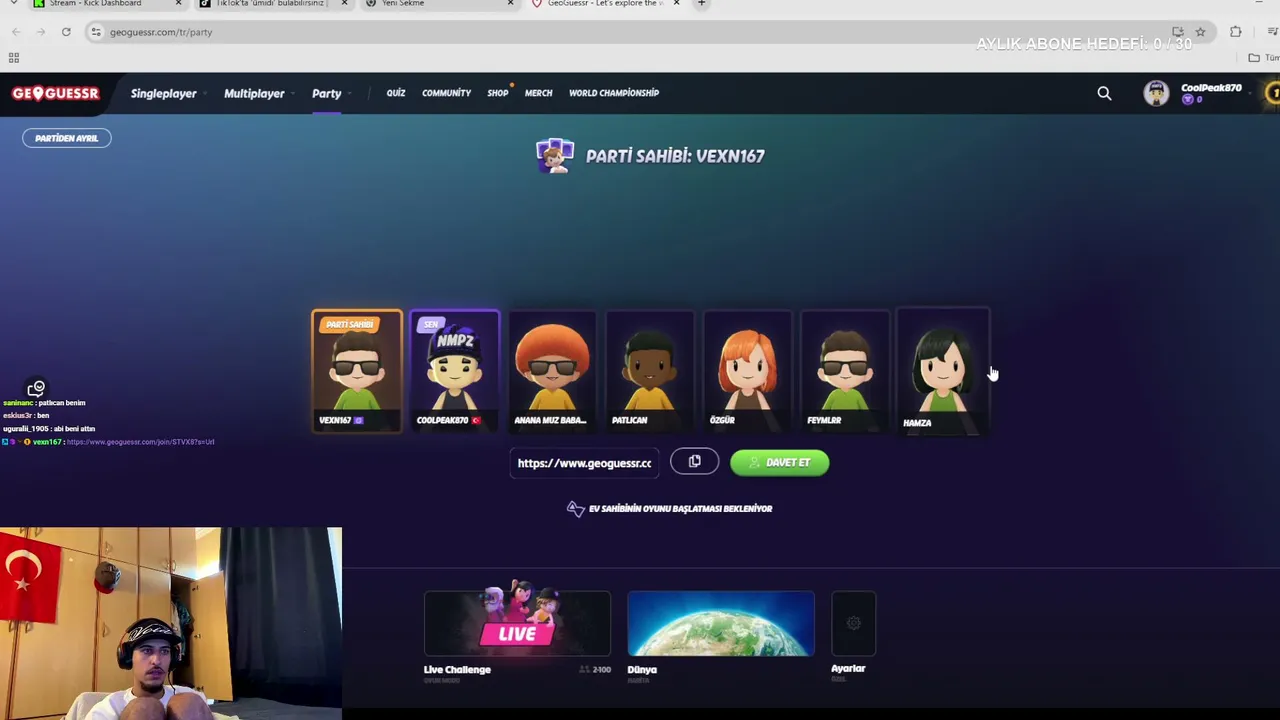Select the COOLPEAK870 player card

(x=454, y=371)
